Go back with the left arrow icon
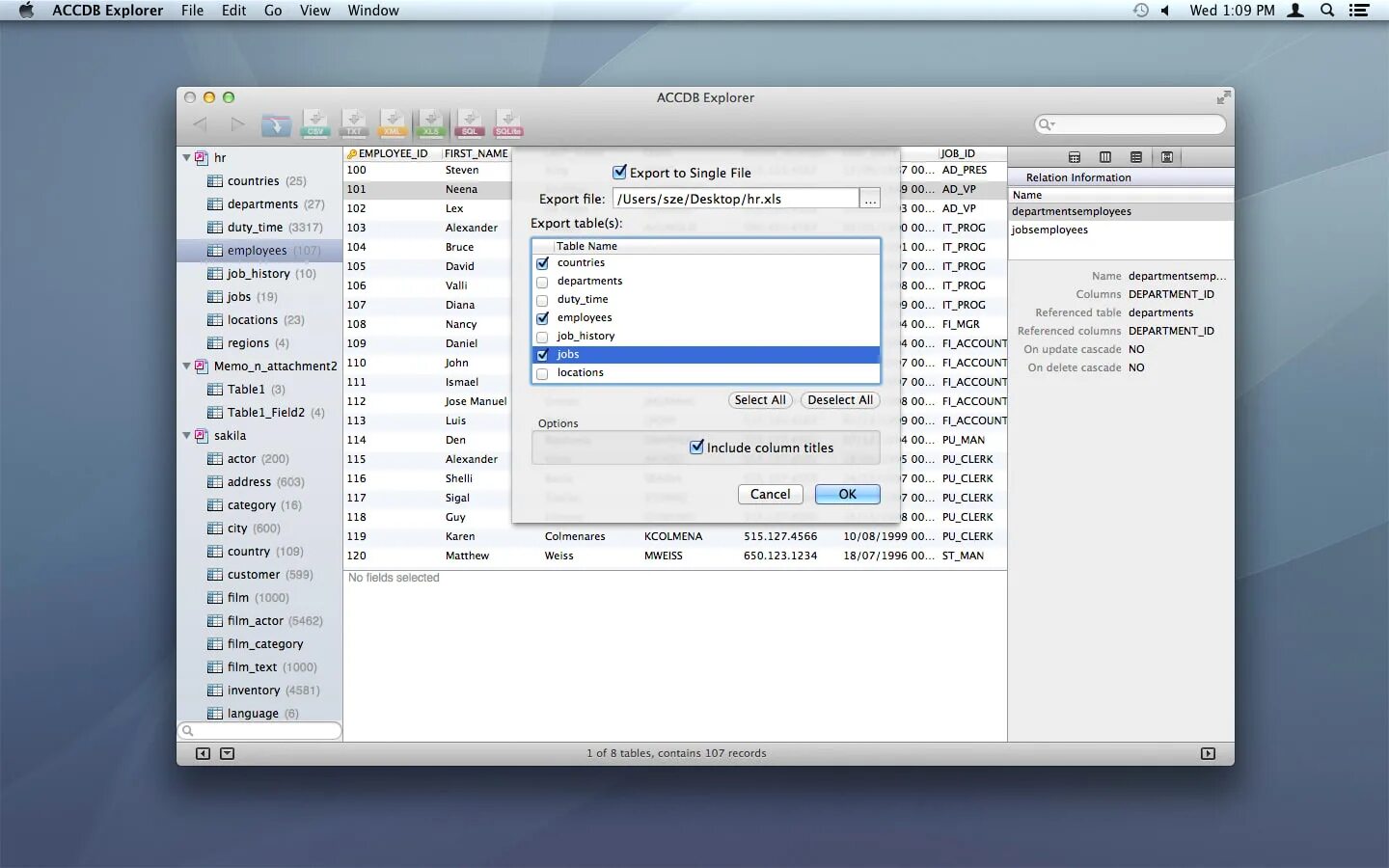This screenshot has width=1389, height=868. tap(200, 123)
